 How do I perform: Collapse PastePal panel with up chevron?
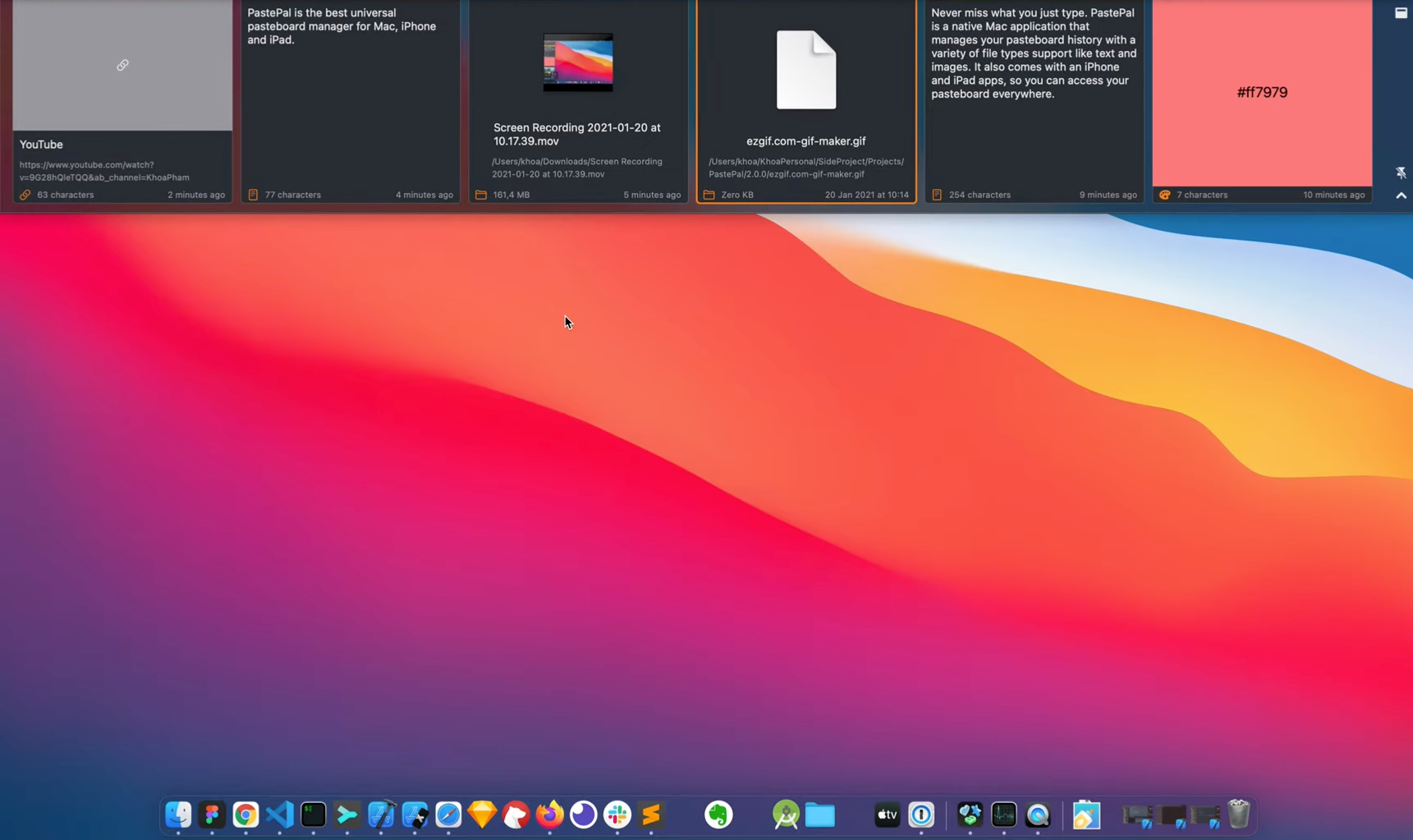(x=1401, y=195)
